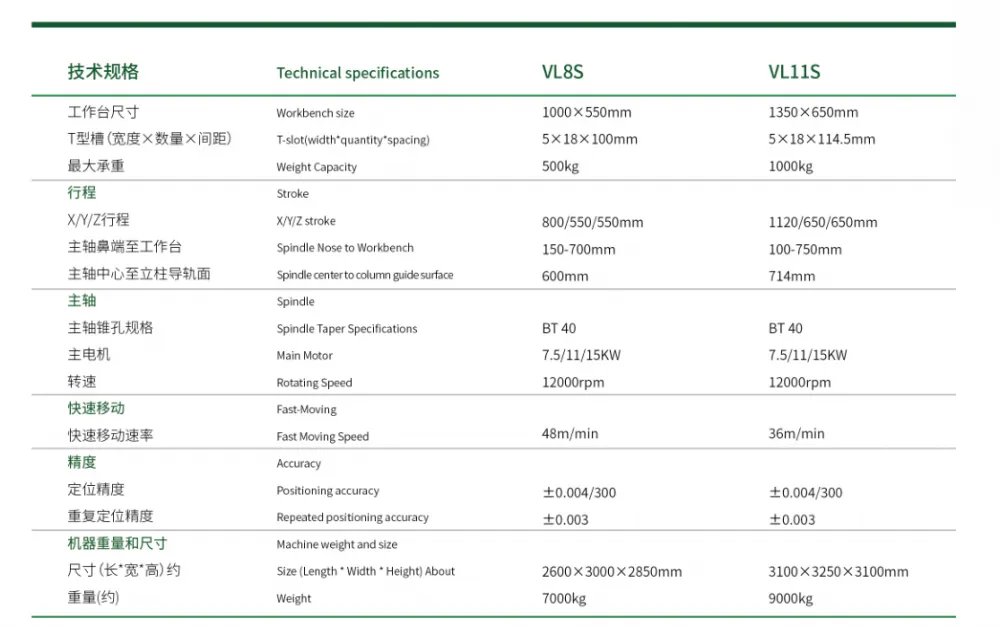Click the VL11S '±0.004/300' value
The image size is (1000, 627).
pos(805,492)
